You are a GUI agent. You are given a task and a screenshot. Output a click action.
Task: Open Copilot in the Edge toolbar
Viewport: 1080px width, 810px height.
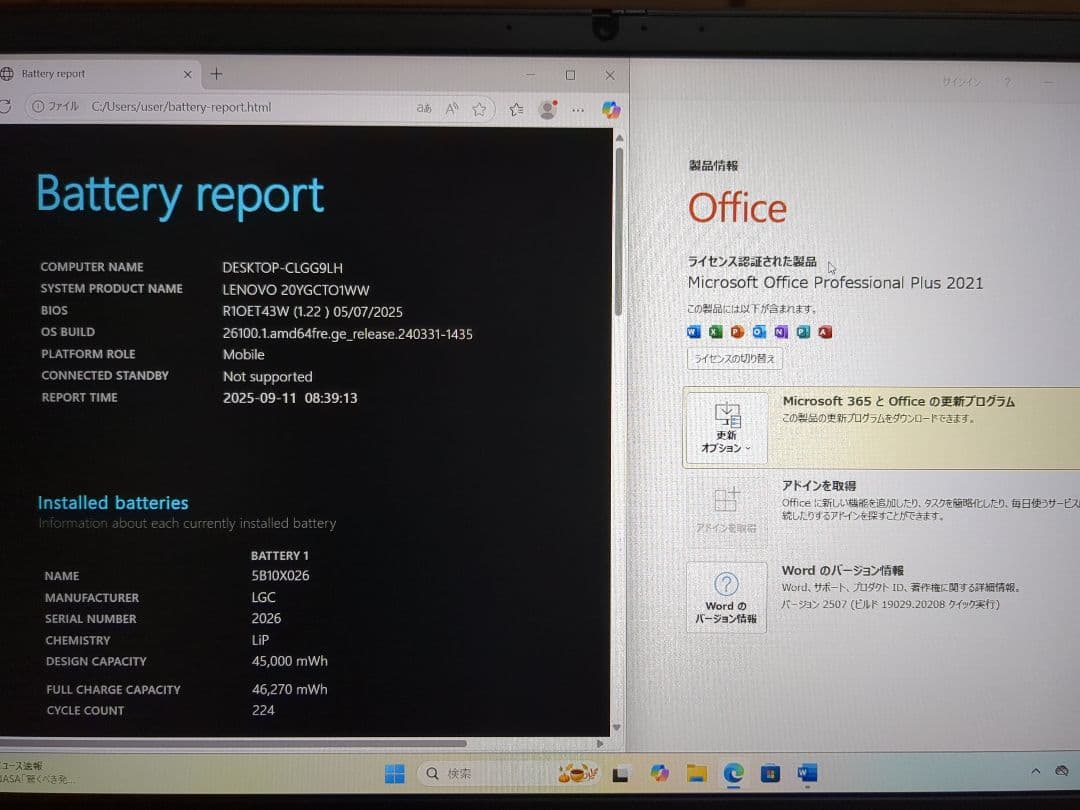click(x=611, y=108)
